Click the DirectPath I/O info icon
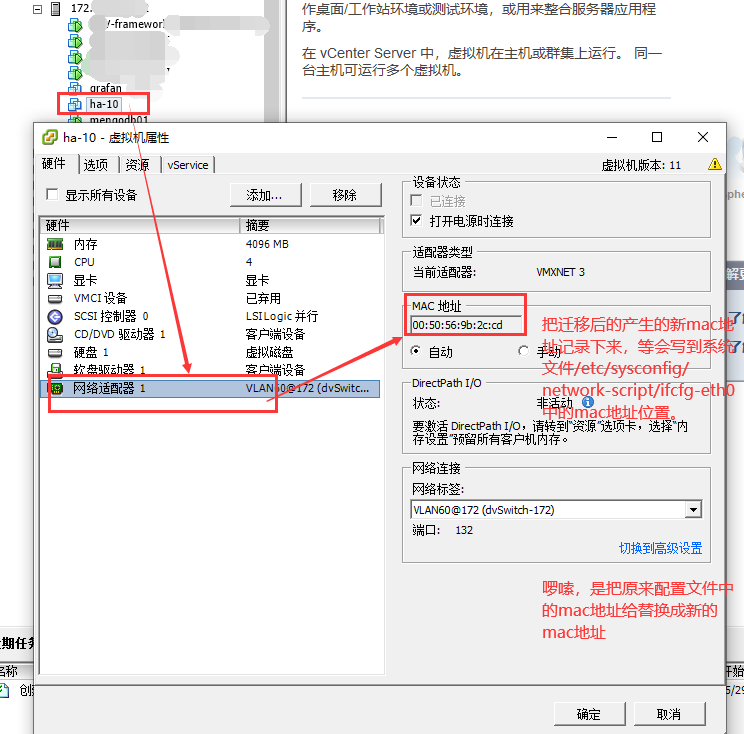Screen dimensions: 744x734 click(x=587, y=402)
